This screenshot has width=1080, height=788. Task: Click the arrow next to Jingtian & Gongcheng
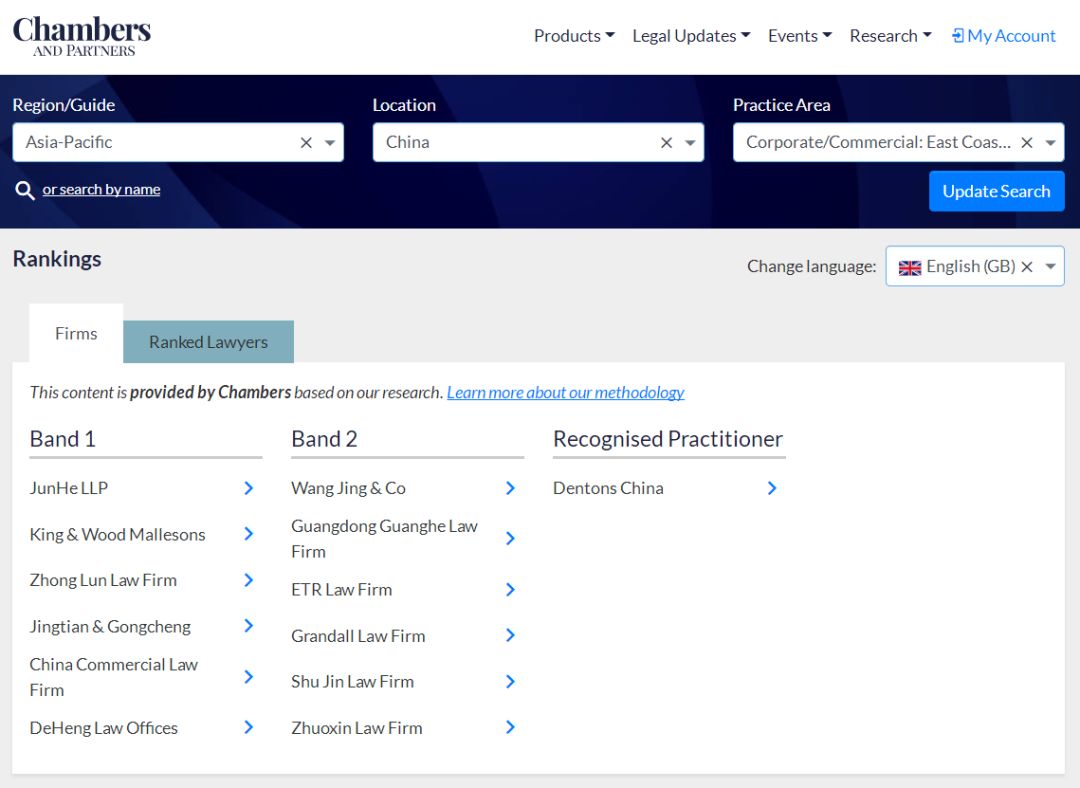[249, 625]
